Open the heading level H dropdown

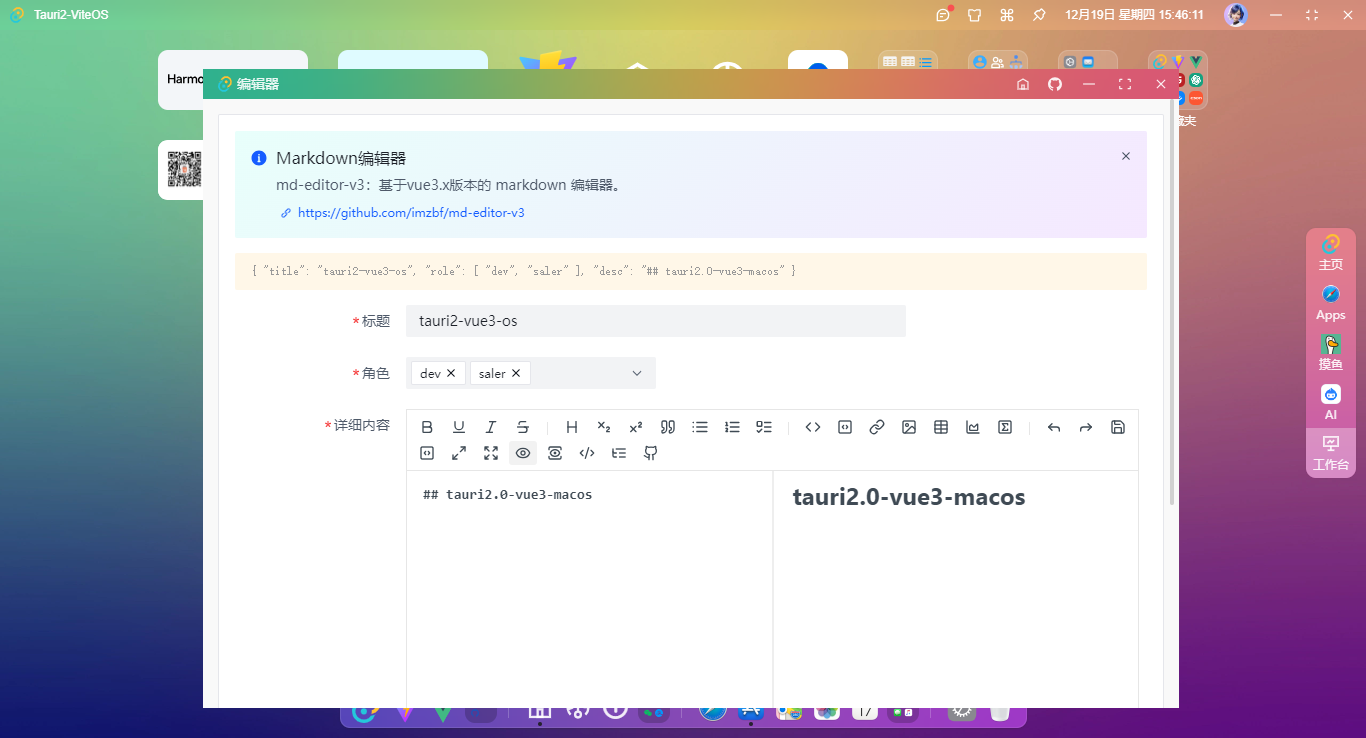[572, 427]
